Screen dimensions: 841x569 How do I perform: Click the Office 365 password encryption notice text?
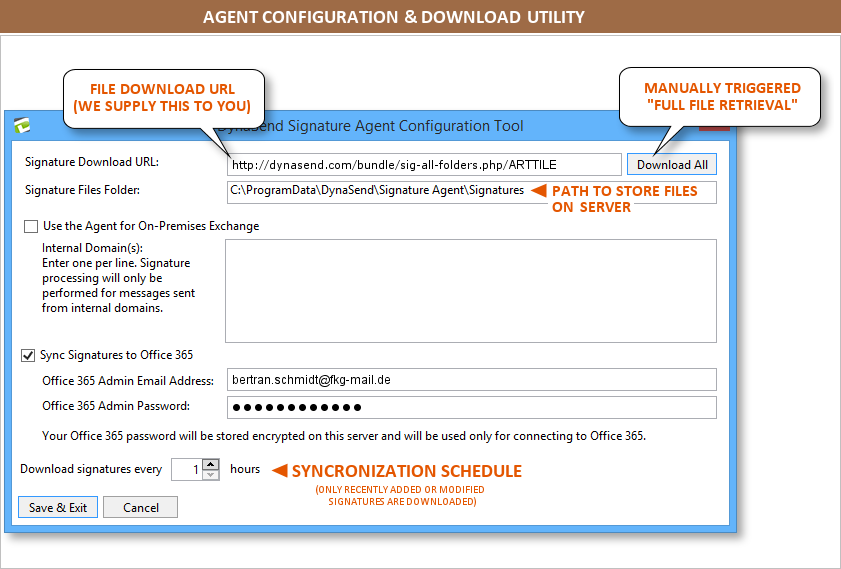(344, 436)
